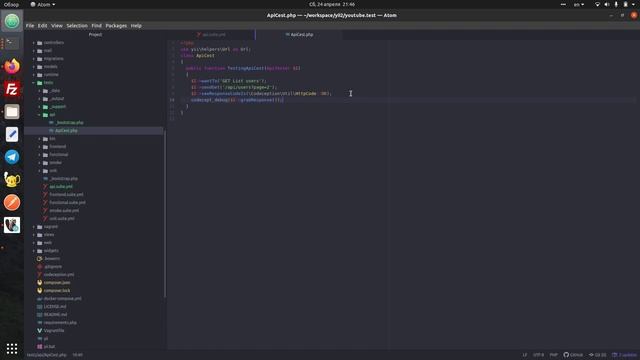
Task: Open api.suite.yml in project tree
Action: click(61, 187)
